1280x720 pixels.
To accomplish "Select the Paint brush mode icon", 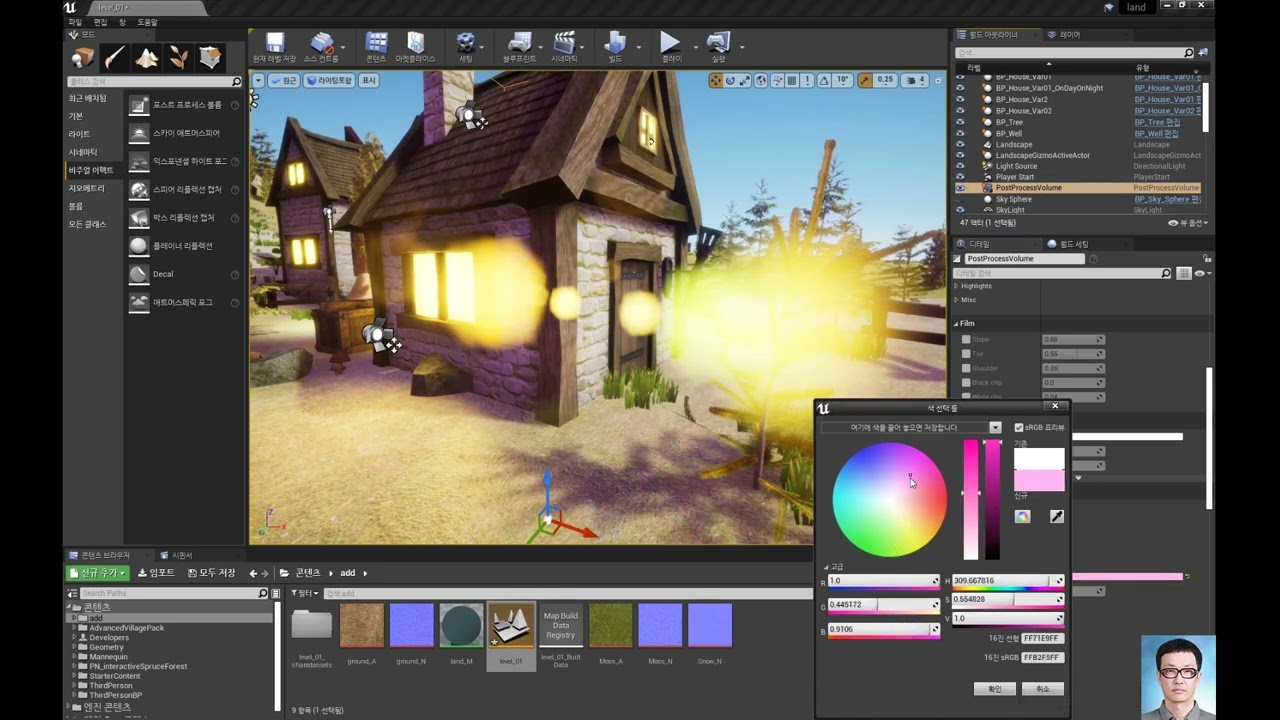I will click(x=114, y=58).
